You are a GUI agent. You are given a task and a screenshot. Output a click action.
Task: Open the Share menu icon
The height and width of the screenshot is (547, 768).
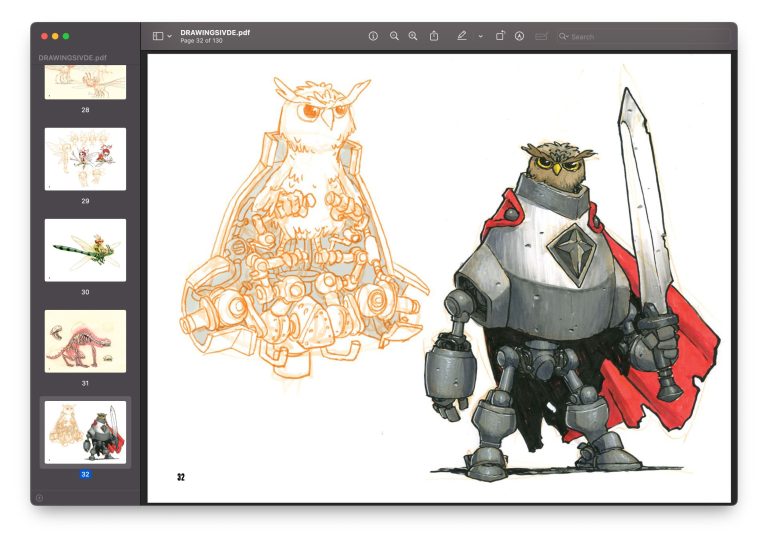[x=434, y=36]
